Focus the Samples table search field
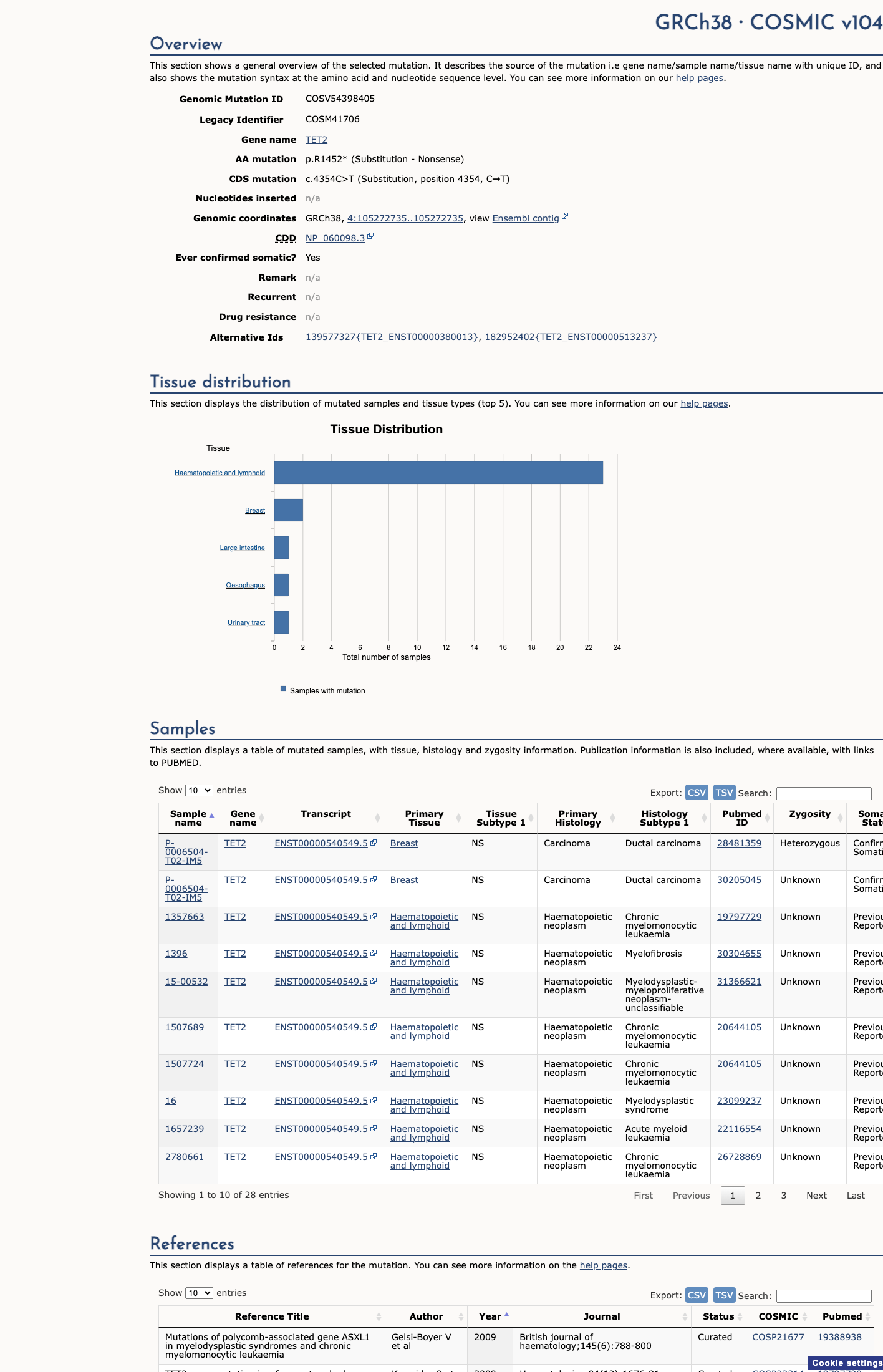The image size is (883, 1372). [x=824, y=793]
